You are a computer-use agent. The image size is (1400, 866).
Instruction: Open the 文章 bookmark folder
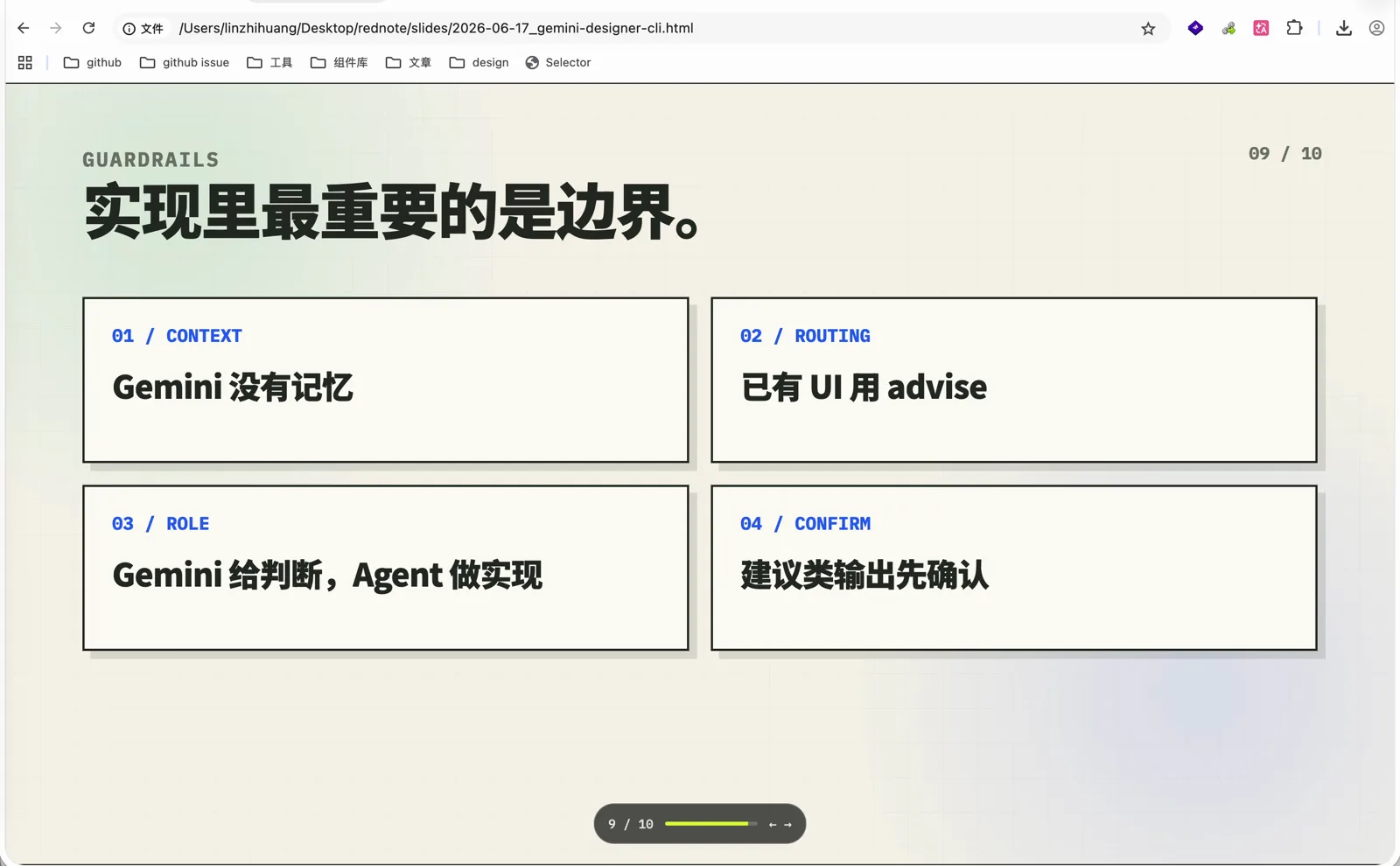[409, 62]
